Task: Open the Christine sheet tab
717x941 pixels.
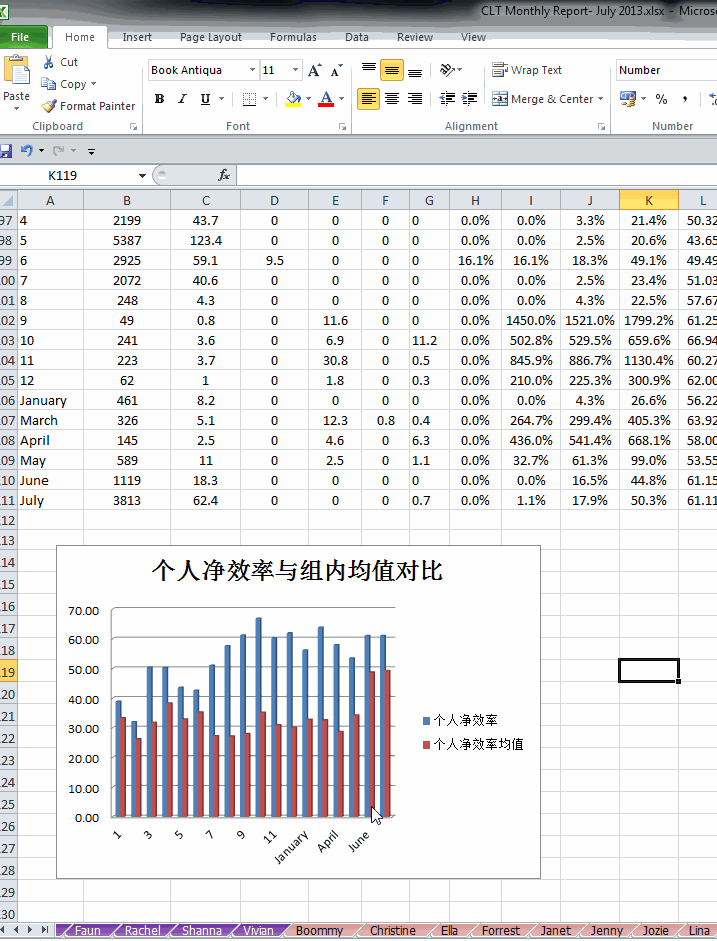Action: [x=392, y=930]
